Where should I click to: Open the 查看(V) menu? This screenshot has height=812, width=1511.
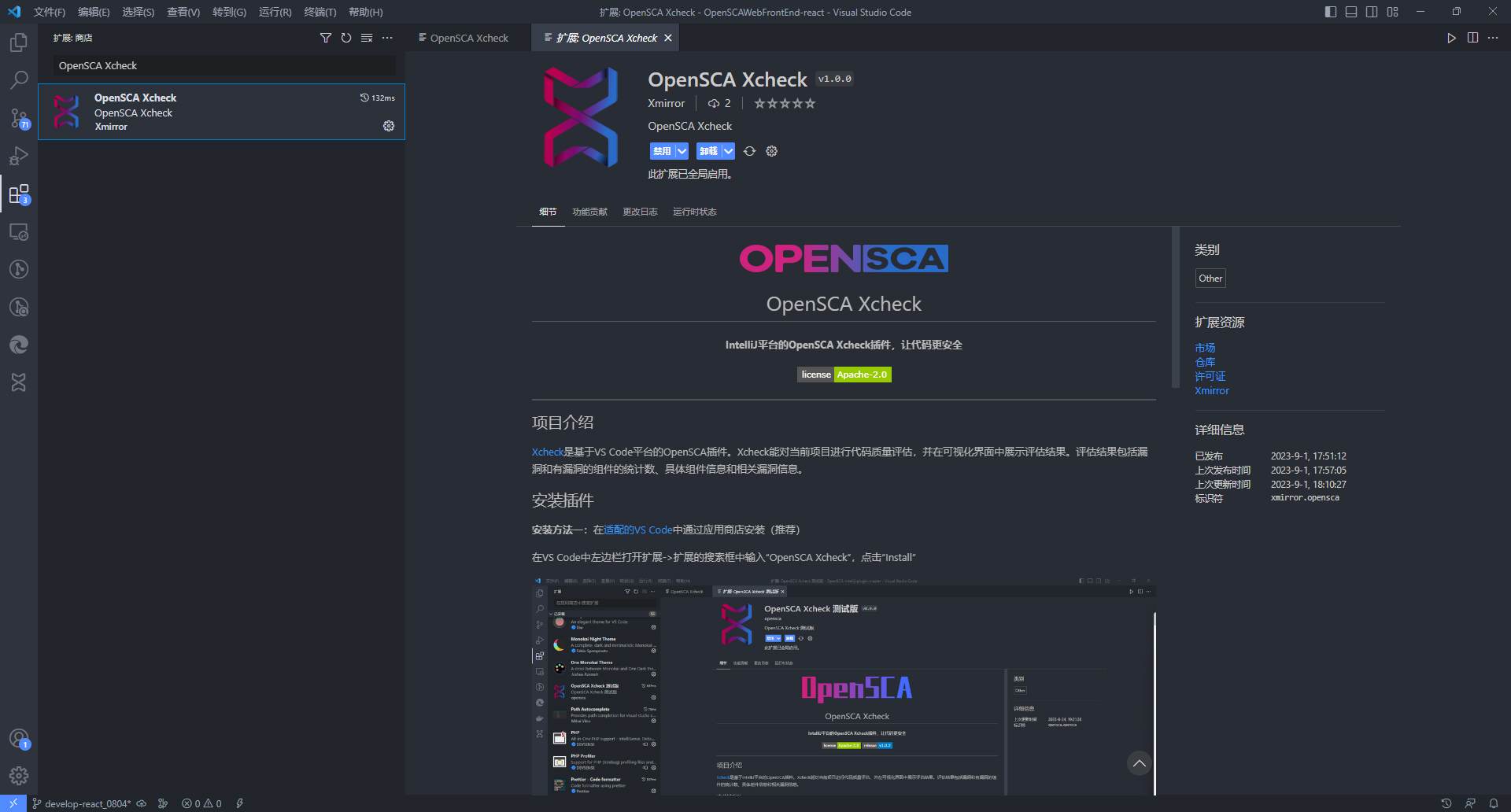click(x=183, y=12)
